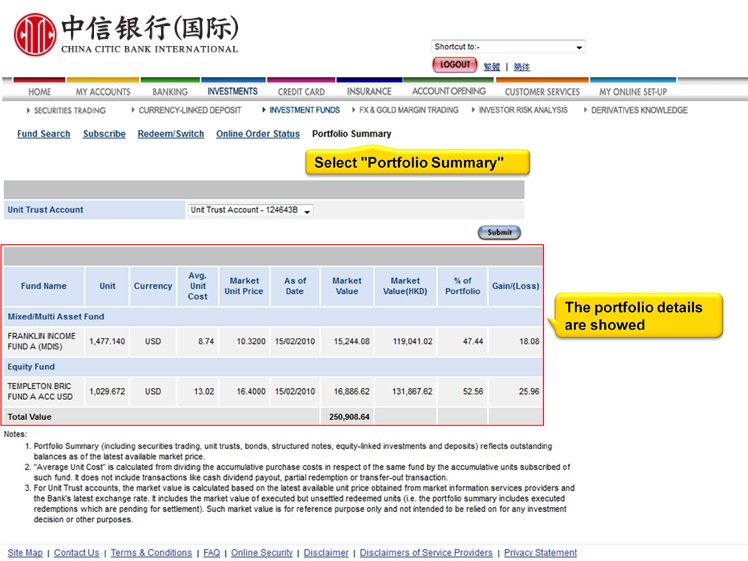Click the Fund Name column header
Viewport: 748px width, 561px height.
(x=44, y=286)
